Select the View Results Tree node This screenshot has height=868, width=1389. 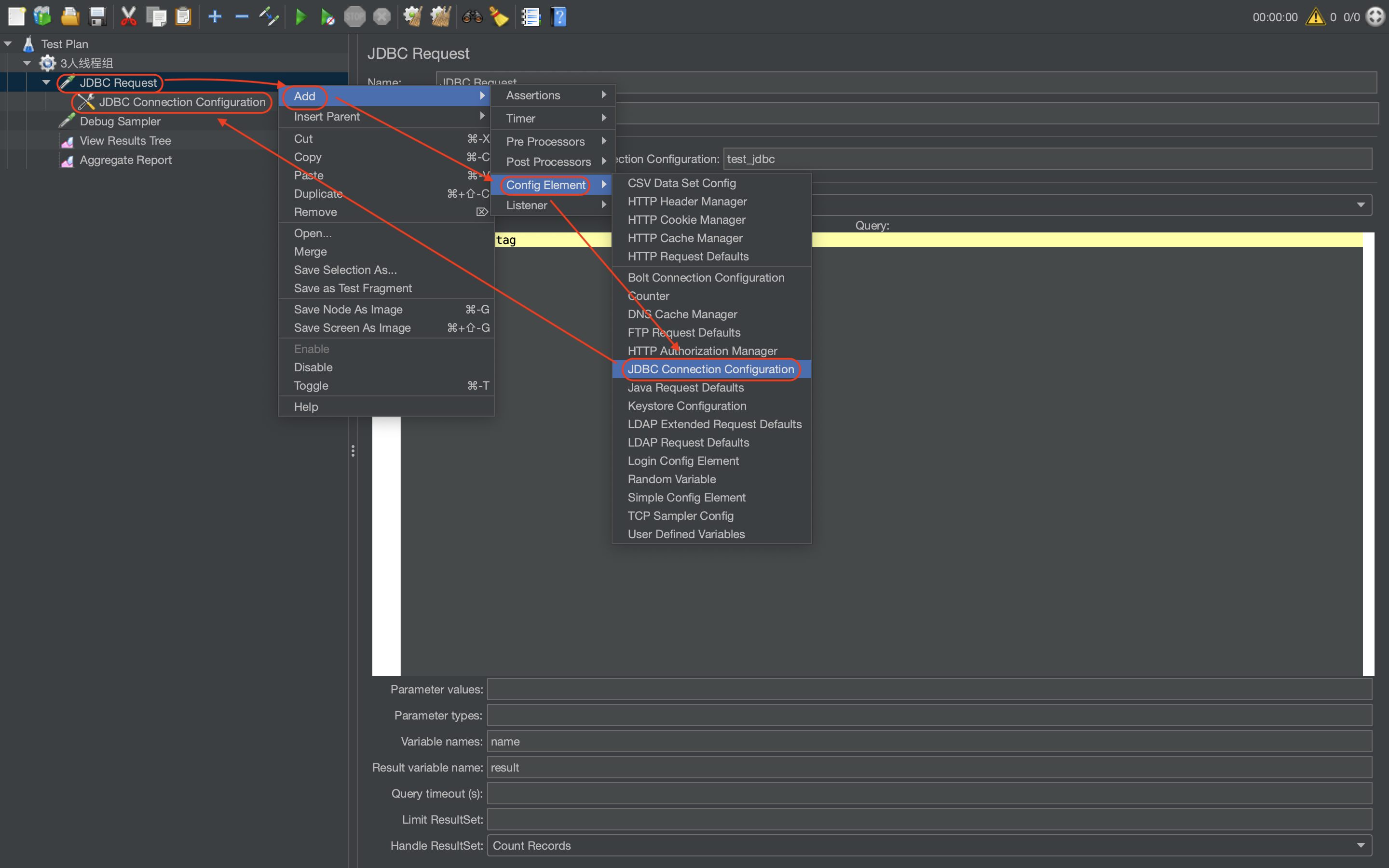tap(125, 140)
